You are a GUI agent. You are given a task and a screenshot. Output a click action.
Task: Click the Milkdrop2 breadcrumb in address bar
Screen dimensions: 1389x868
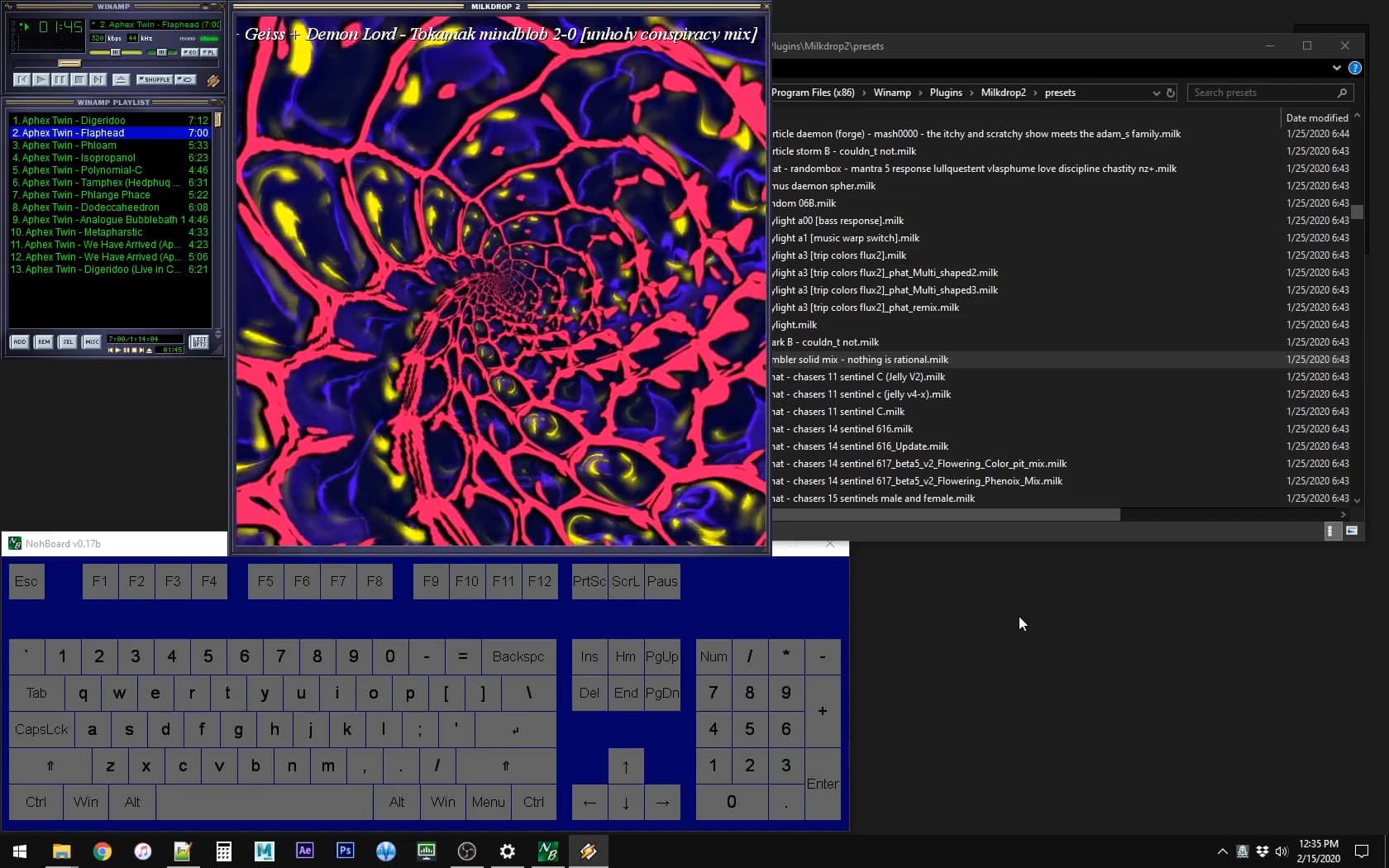pos(1003,93)
